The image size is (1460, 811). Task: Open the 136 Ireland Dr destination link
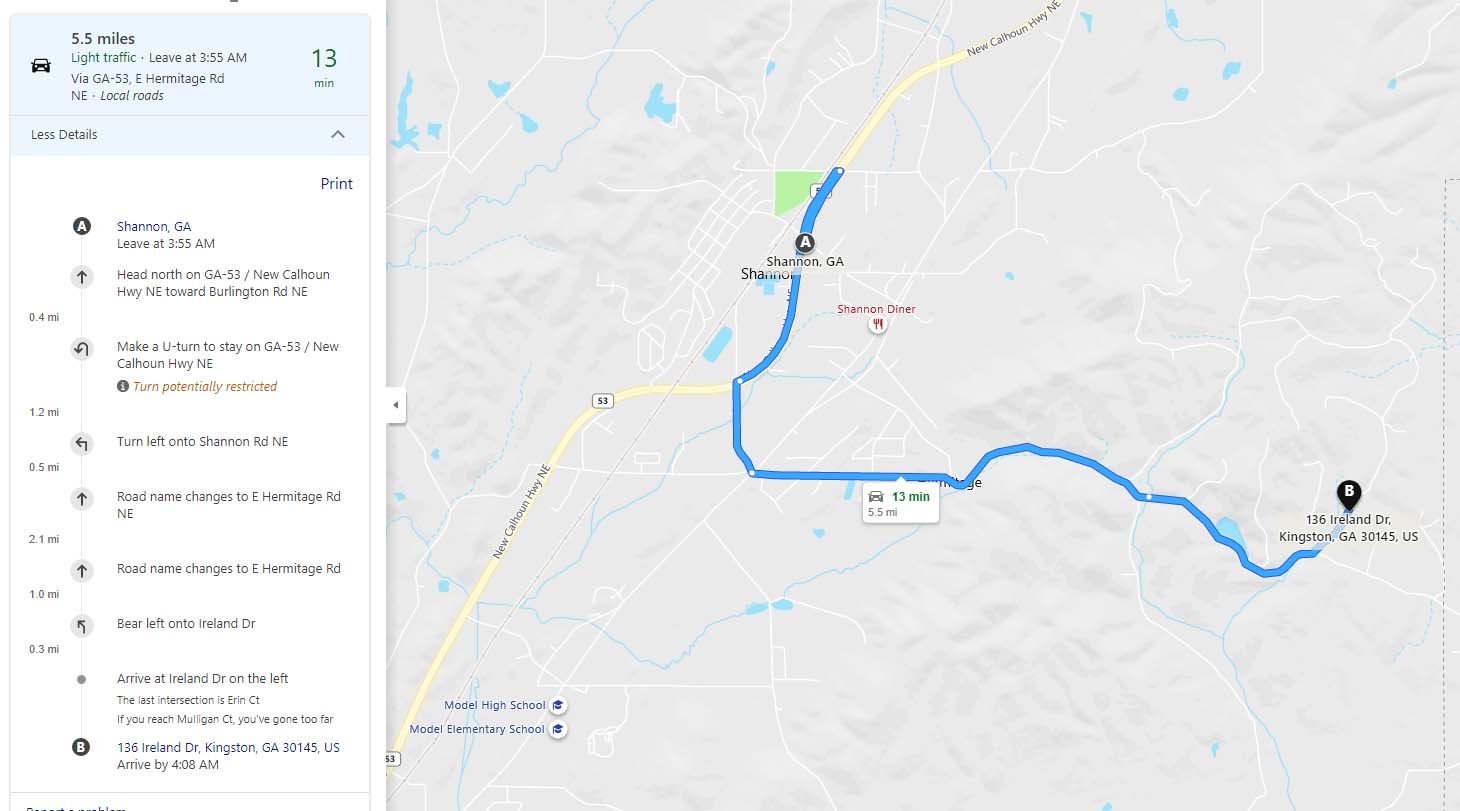(228, 747)
